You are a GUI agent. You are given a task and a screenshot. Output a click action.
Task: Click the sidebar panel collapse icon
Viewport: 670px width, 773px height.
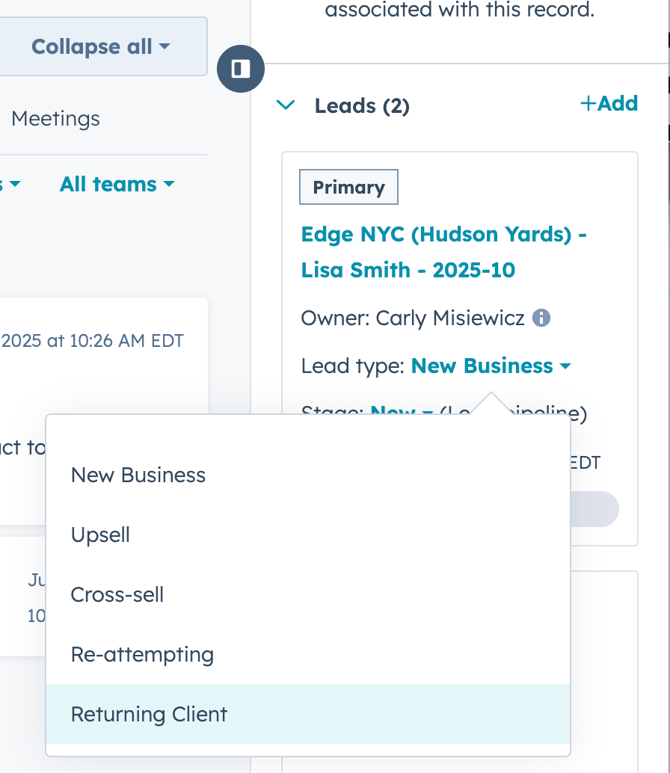pyautogui.click(x=240, y=68)
